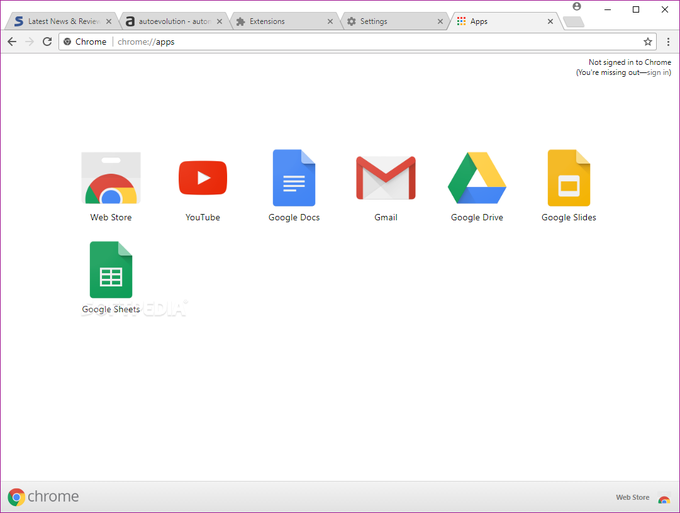Open the Chrome three-dot menu
The height and width of the screenshot is (513, 680).
coord(668,42)
